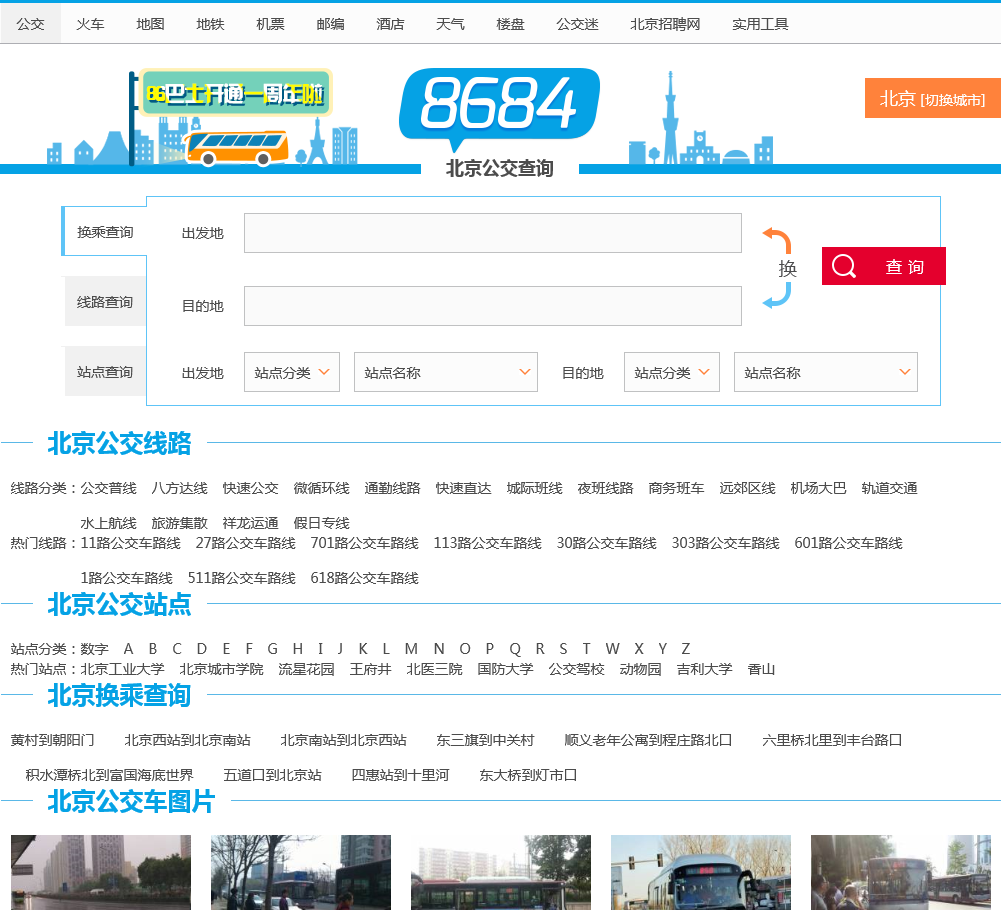Screen dimensions: 1001x910
Task: Focus the 出发地 text input
Action: coord(493,233)
